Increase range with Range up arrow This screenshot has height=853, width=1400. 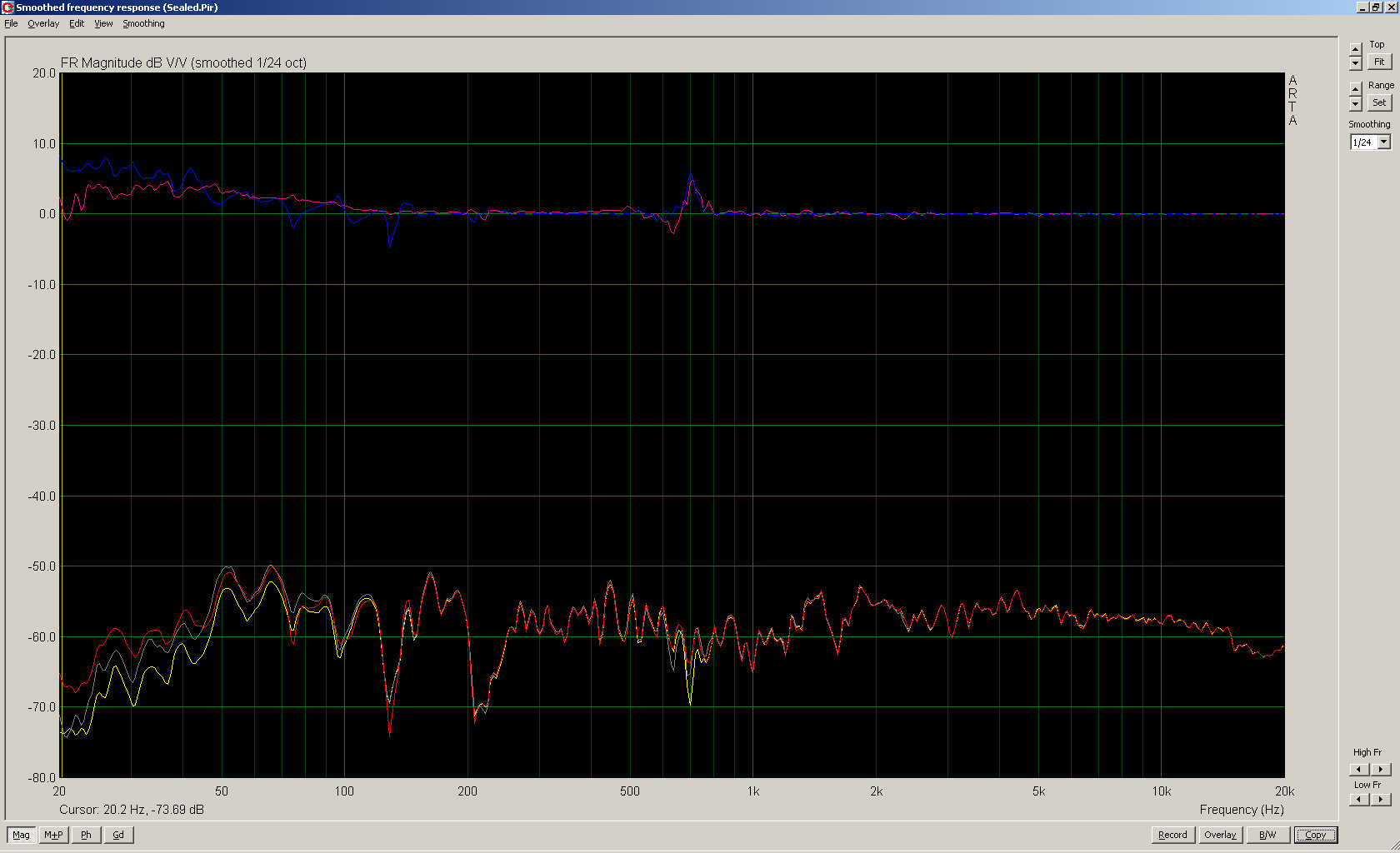[1356, 89]
